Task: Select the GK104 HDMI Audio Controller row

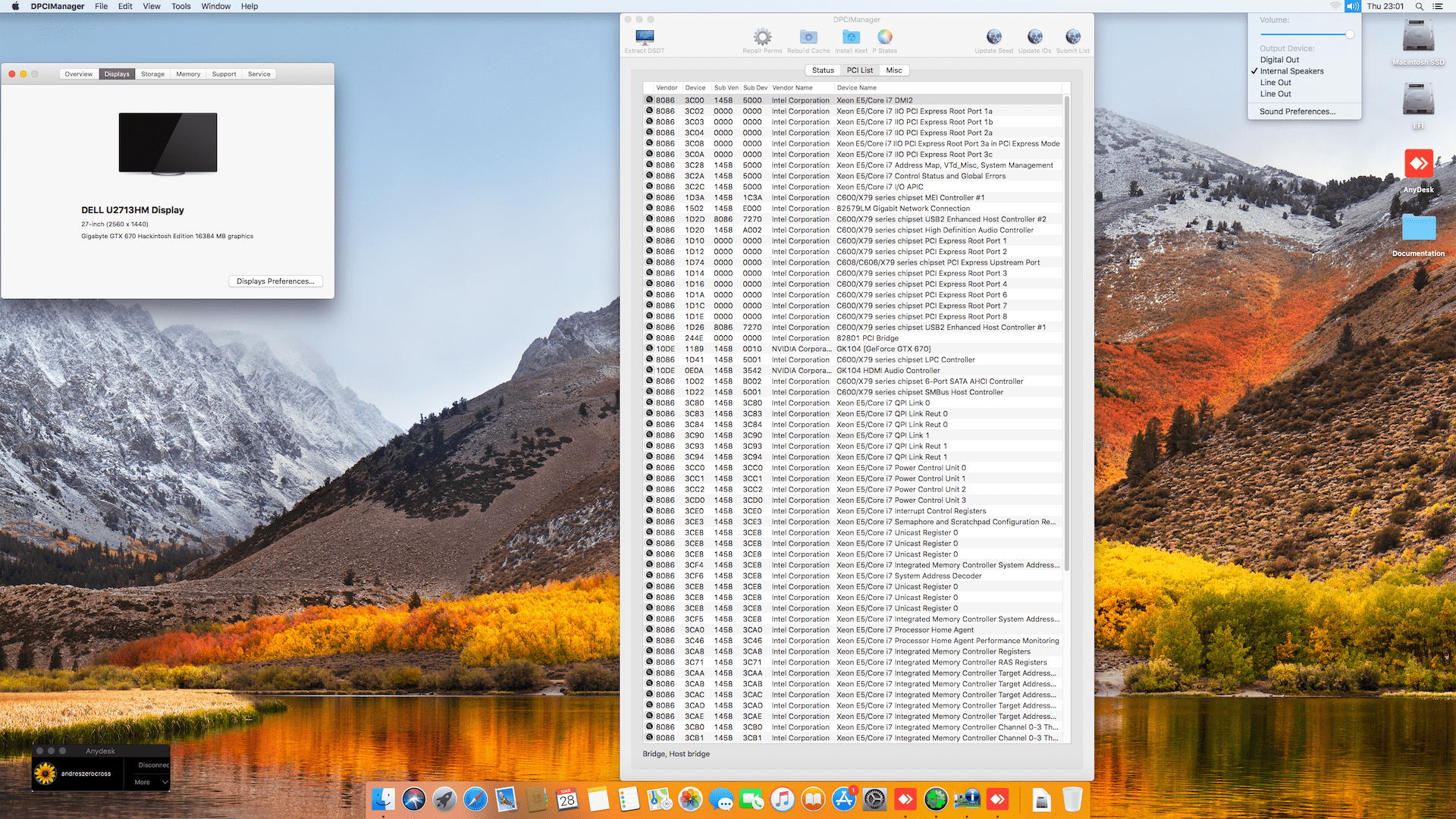Action: pos(852,371)
